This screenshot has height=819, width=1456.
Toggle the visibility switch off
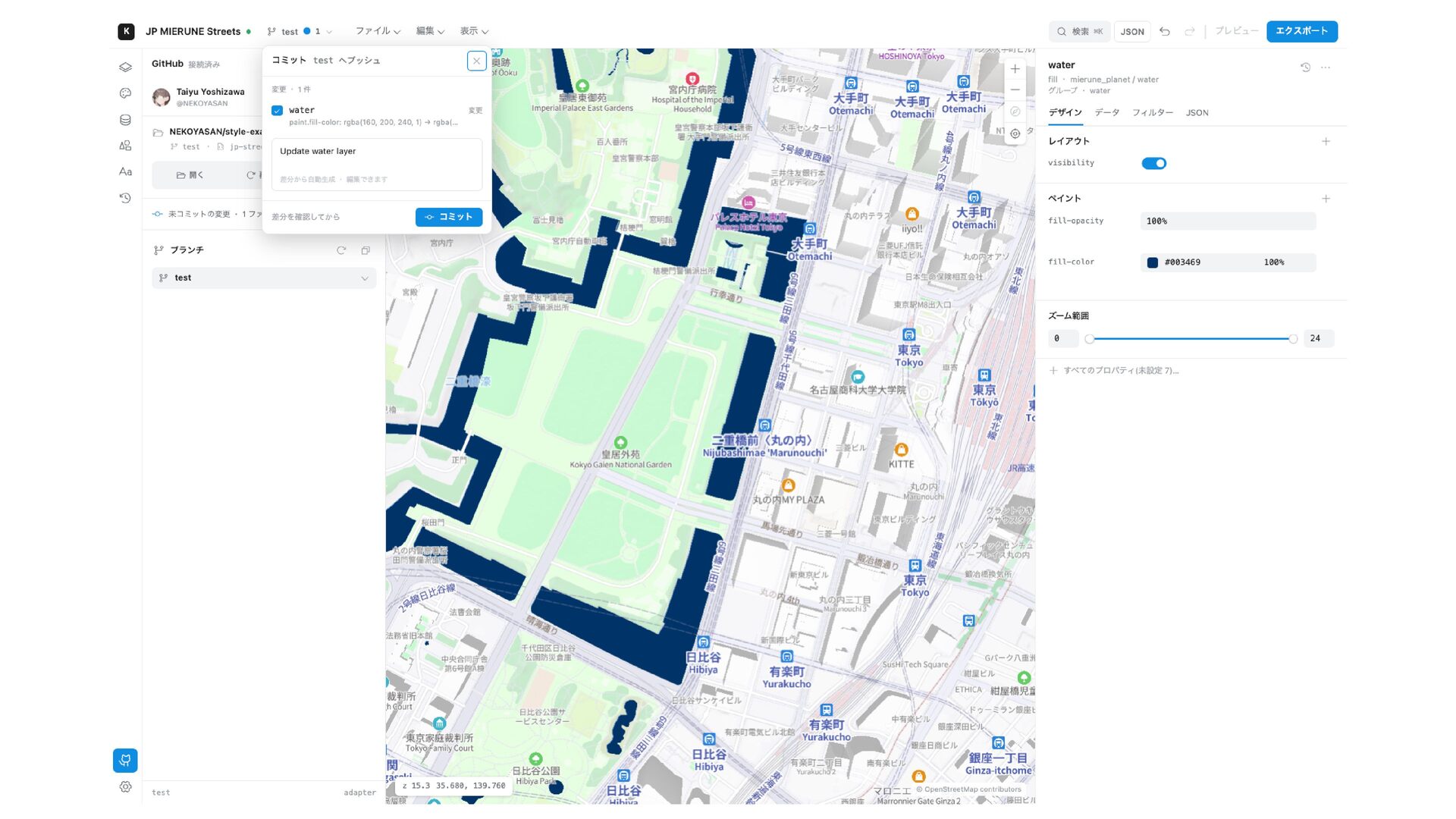pos(1153,163)
